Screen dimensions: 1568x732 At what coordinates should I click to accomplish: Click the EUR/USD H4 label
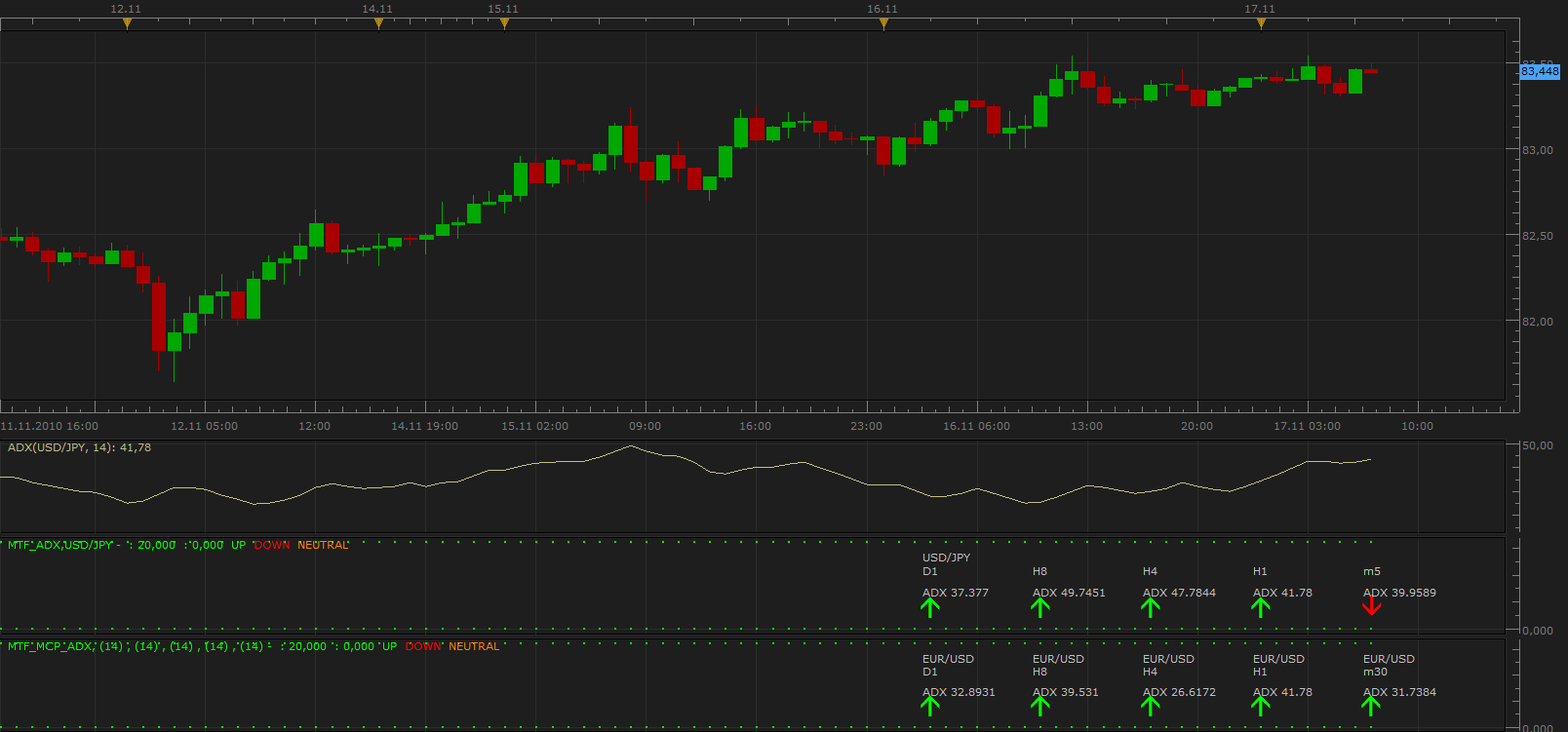pyautogui.click(x=1168, y=666)
